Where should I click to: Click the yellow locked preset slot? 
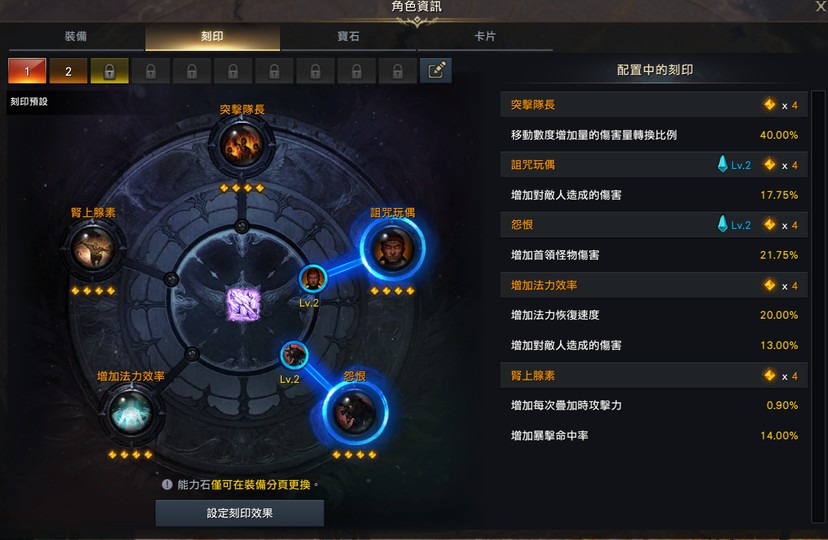109,71
